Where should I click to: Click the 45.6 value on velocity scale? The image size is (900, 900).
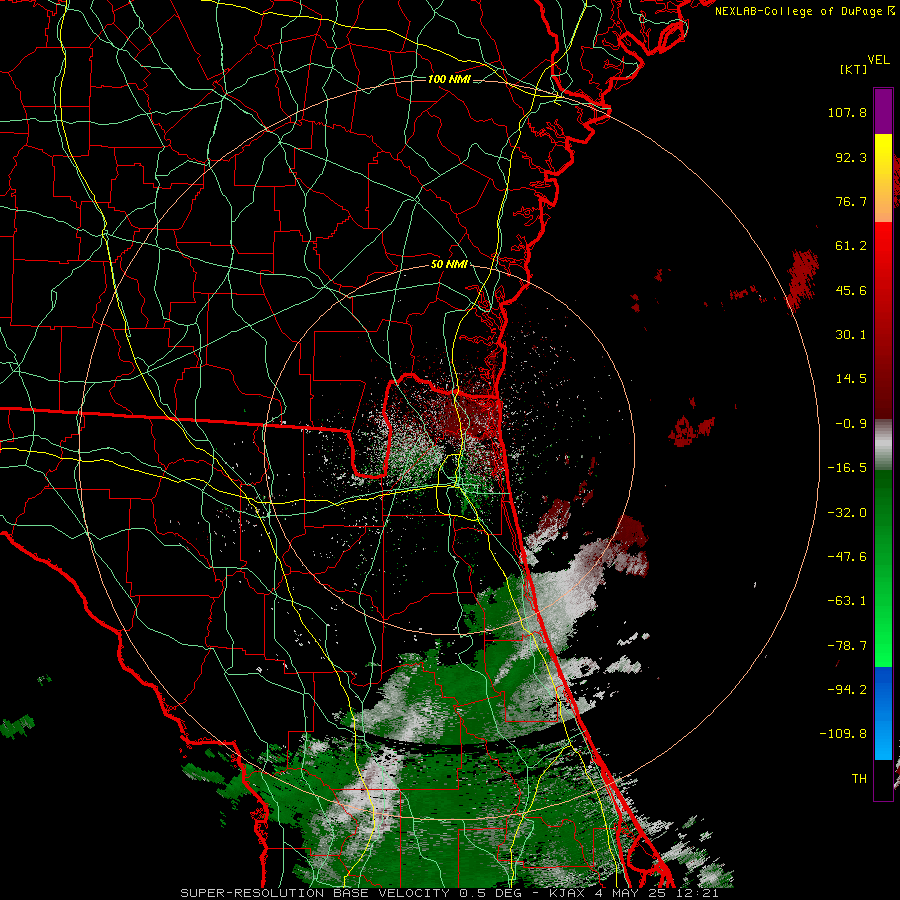point(851,290)
